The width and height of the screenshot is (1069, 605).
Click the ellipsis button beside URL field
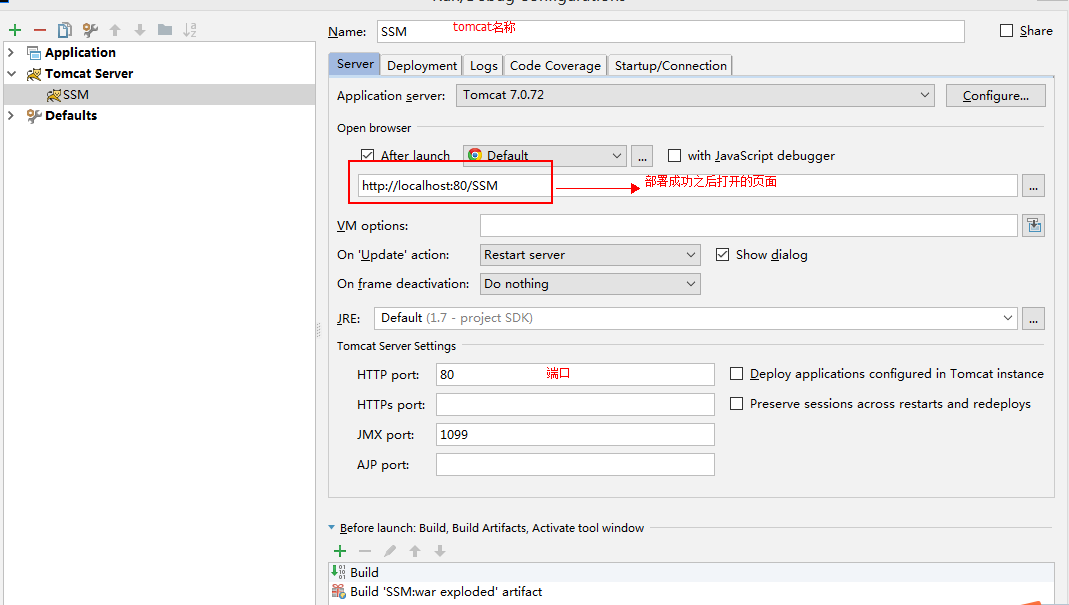[x=1034, y=186]
